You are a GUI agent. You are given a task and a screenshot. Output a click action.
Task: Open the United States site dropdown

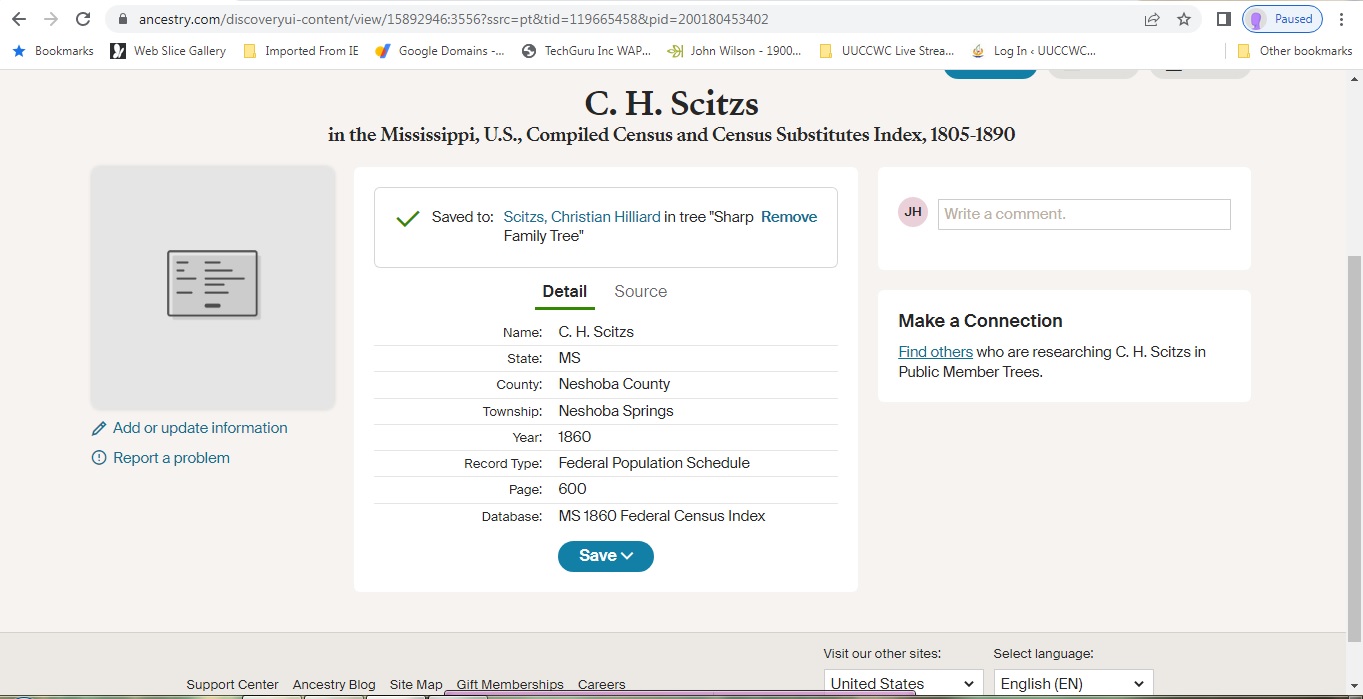tap(902, 684)
